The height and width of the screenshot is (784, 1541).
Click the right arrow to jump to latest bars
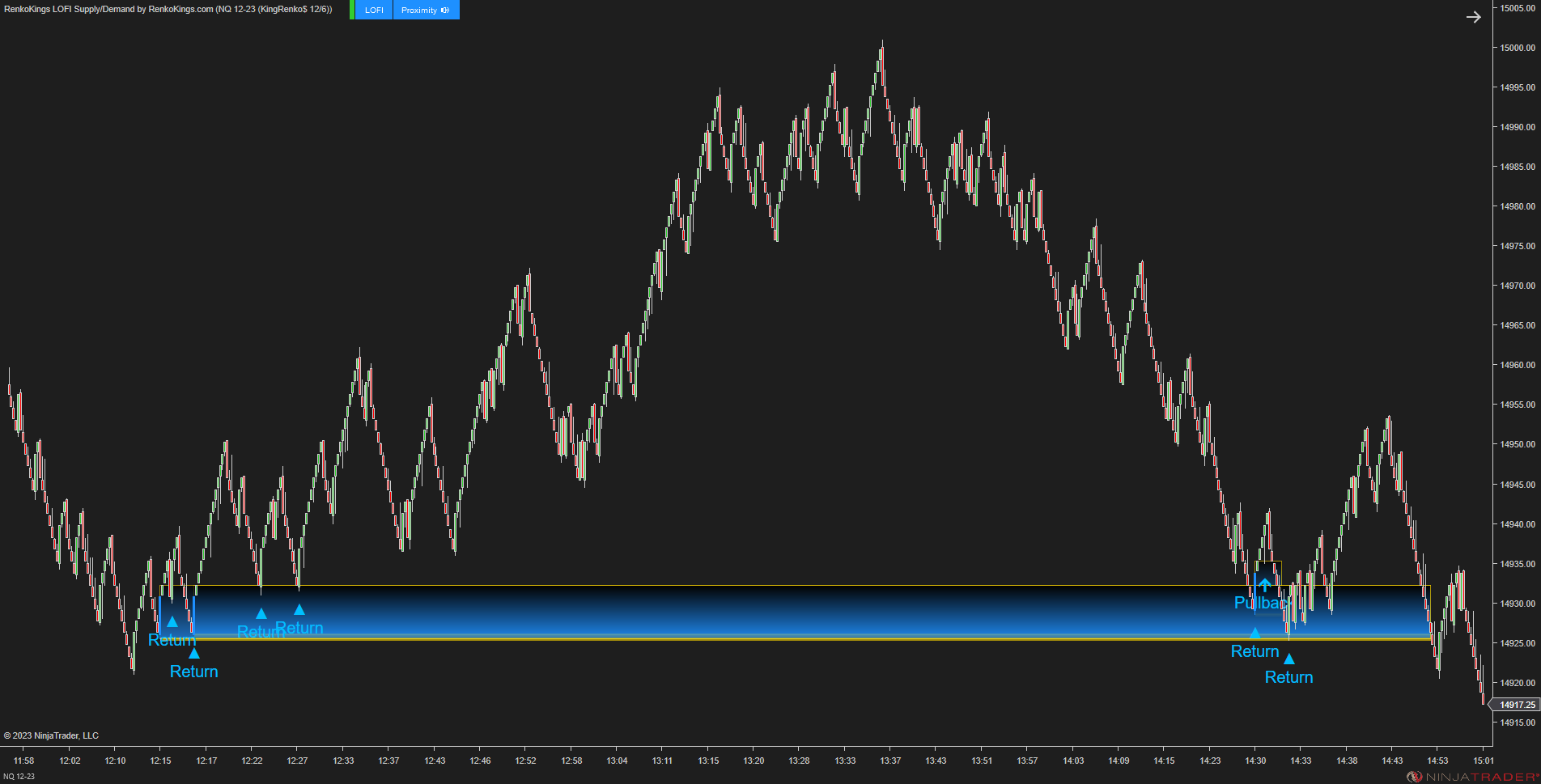pyautogui.click(x=1475, y=16)
